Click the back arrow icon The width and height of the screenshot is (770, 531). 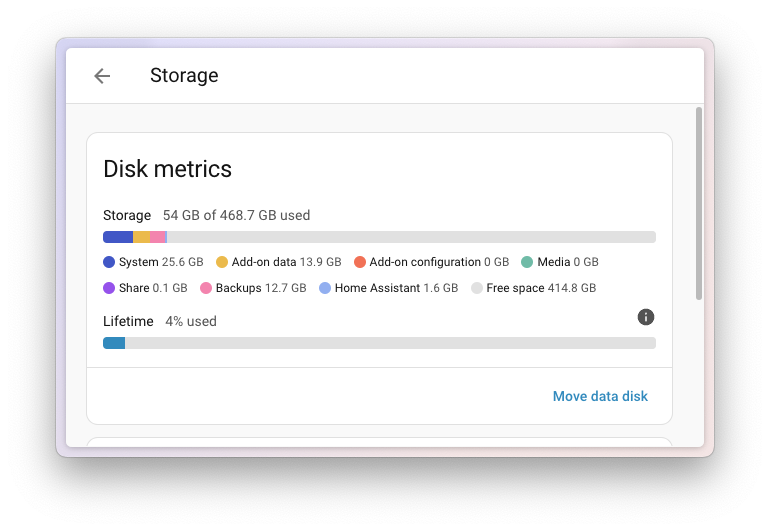pos(102,76)
